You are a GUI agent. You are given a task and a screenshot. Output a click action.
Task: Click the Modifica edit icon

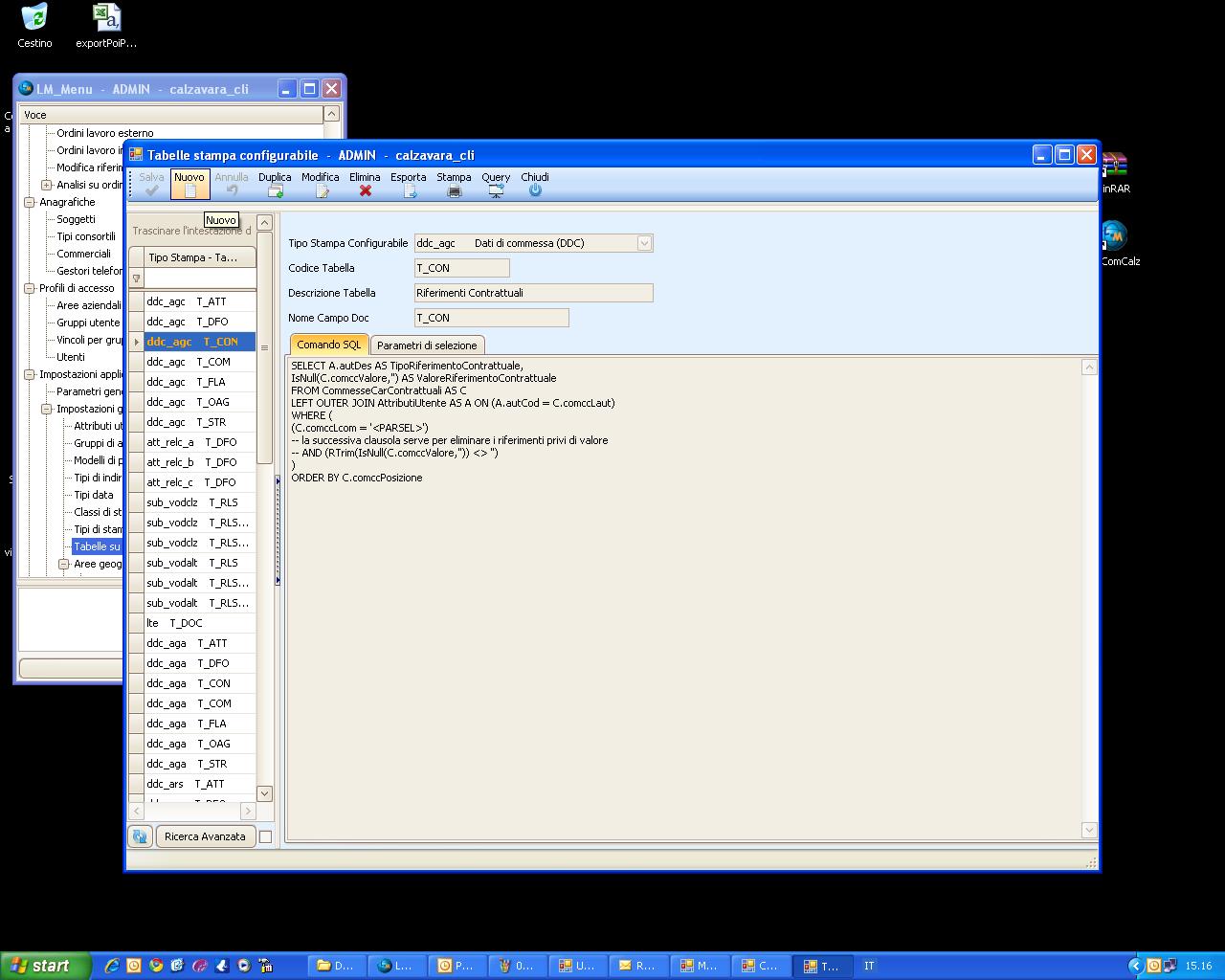(x=321, y=190)
